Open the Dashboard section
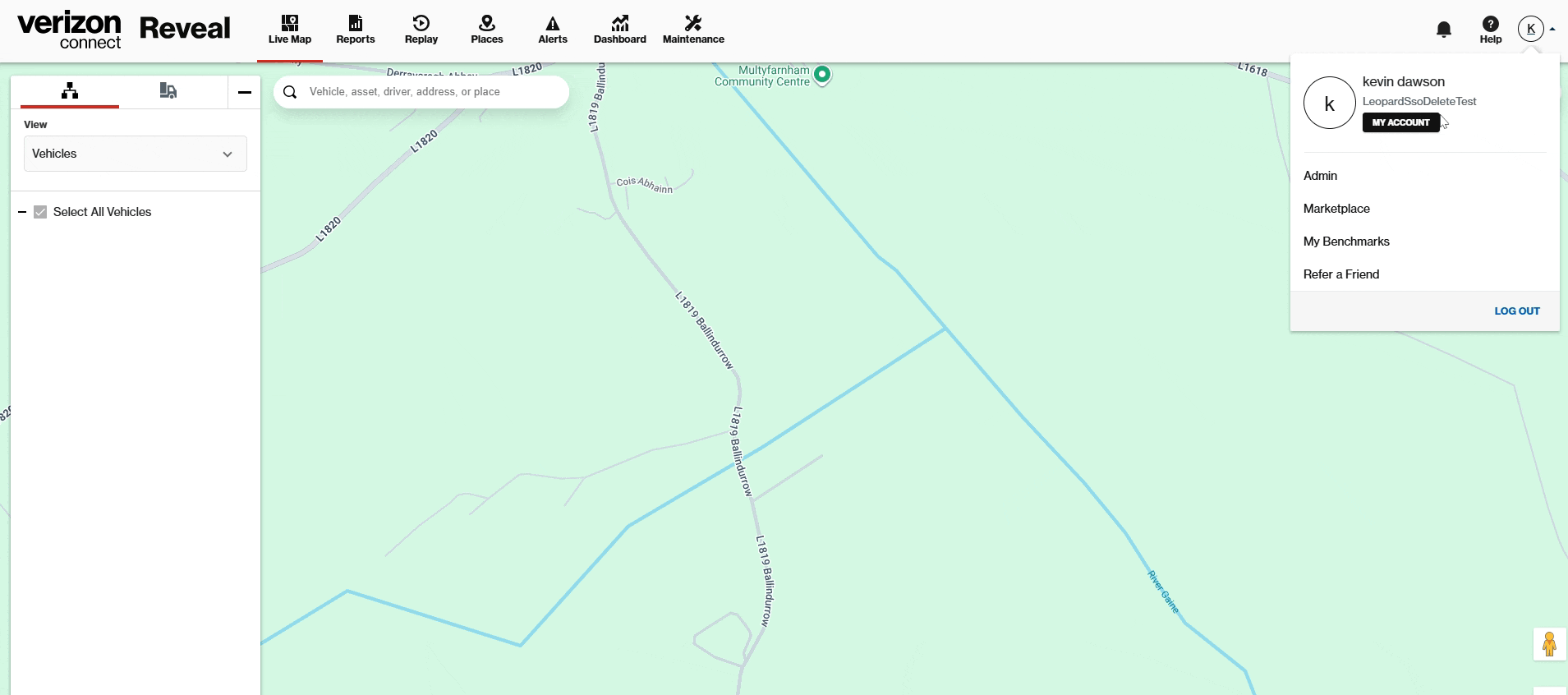The width and height of the screenshot is (1568, 695). pyautogui.click(x=620, y=30)
